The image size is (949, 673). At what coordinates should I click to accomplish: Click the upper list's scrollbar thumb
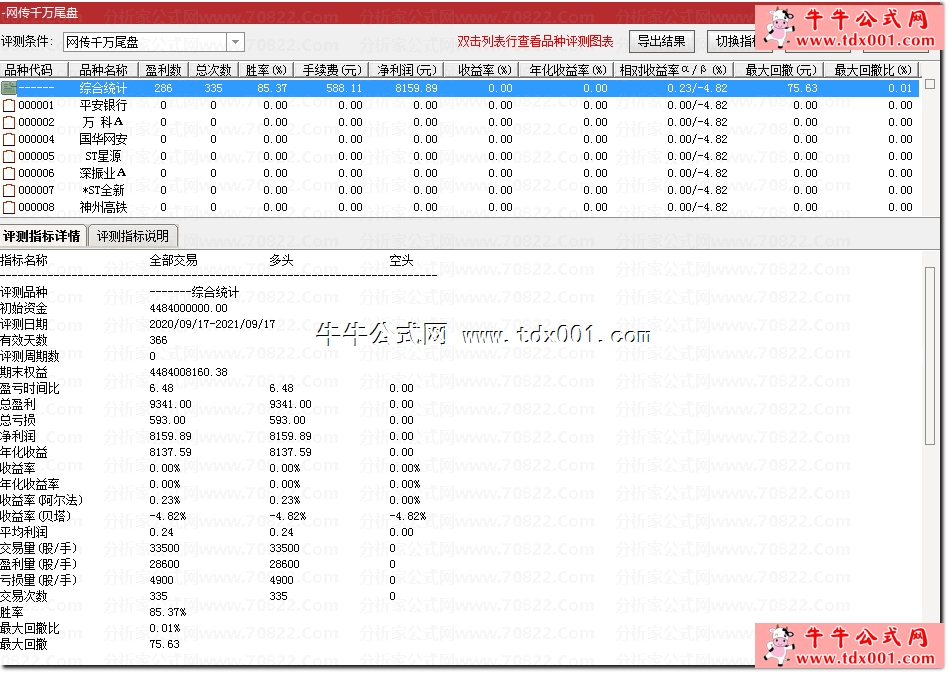[x=930, y=84]
